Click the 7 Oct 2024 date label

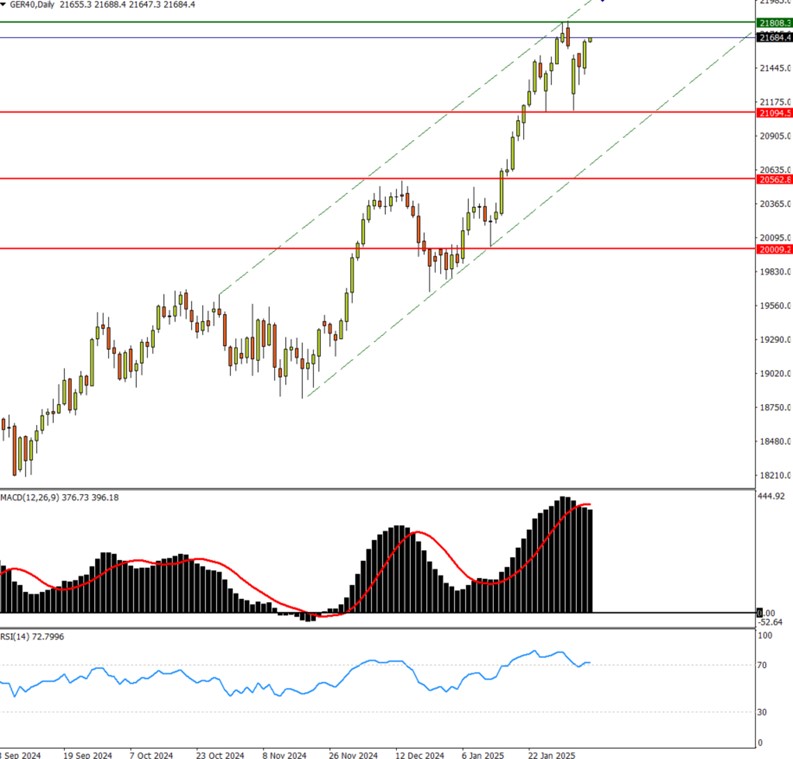(152, 755)
